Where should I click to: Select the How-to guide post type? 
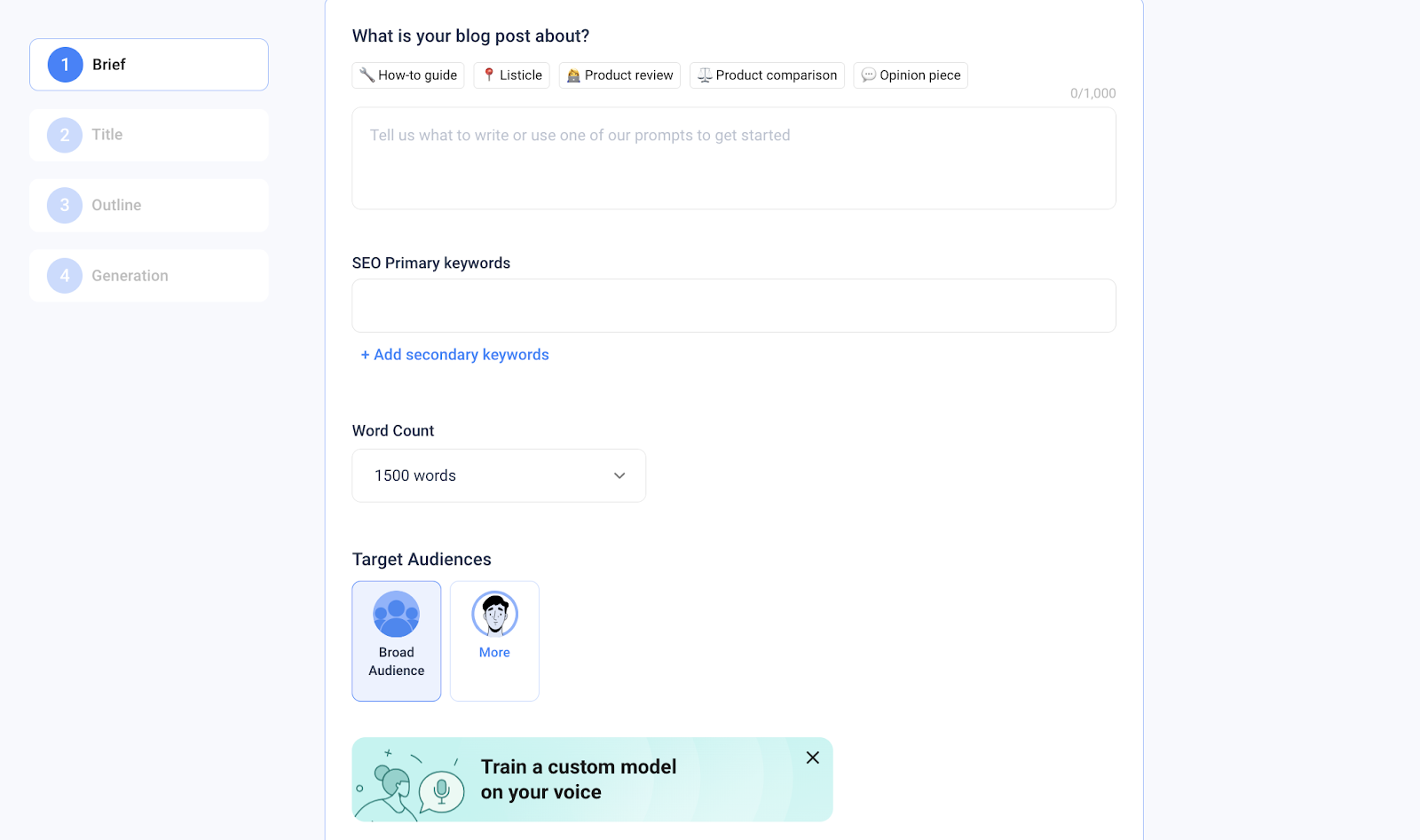[x=407, y=75]
